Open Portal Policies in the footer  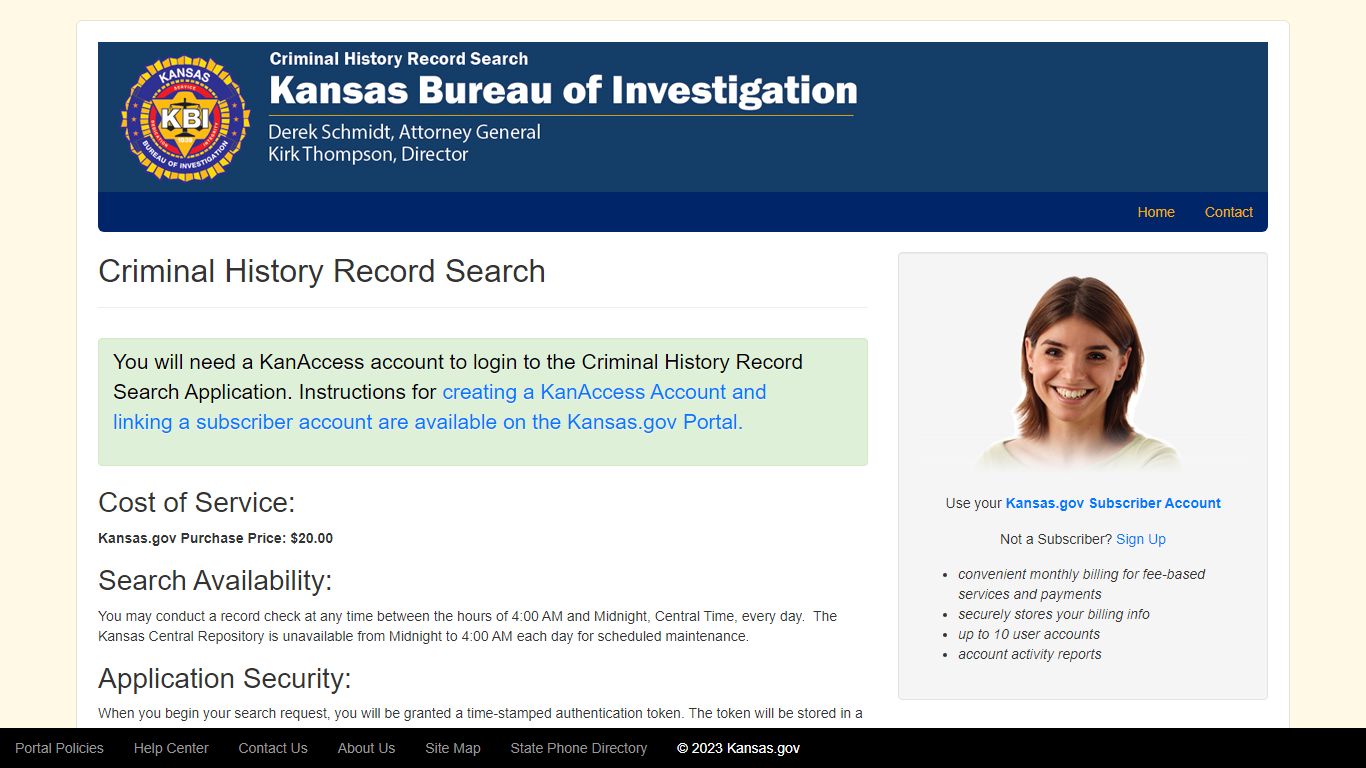coord(59,748)
